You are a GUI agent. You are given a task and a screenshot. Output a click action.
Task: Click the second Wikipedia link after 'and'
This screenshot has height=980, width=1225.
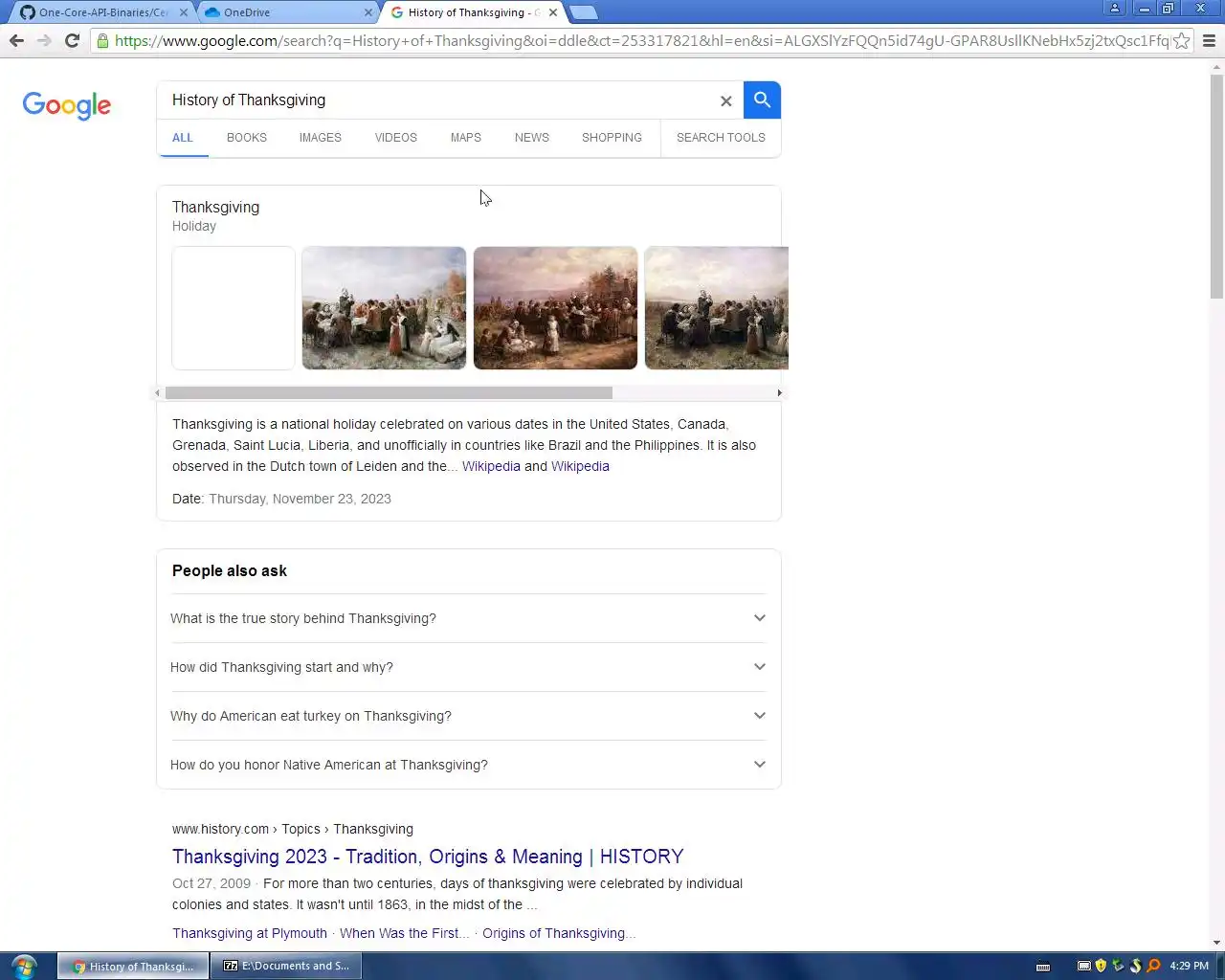point(580,466)
